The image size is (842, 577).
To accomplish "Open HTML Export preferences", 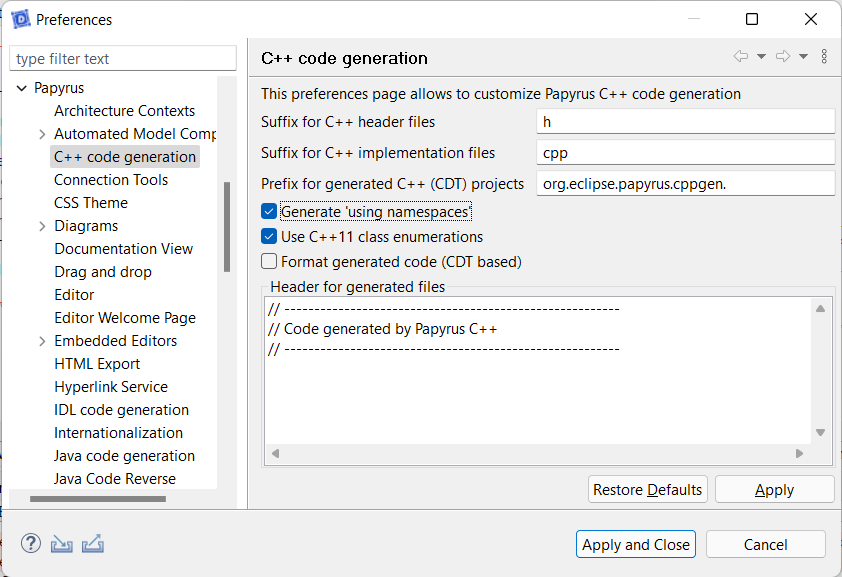I will pyautogui.click(x=97, y=364).
